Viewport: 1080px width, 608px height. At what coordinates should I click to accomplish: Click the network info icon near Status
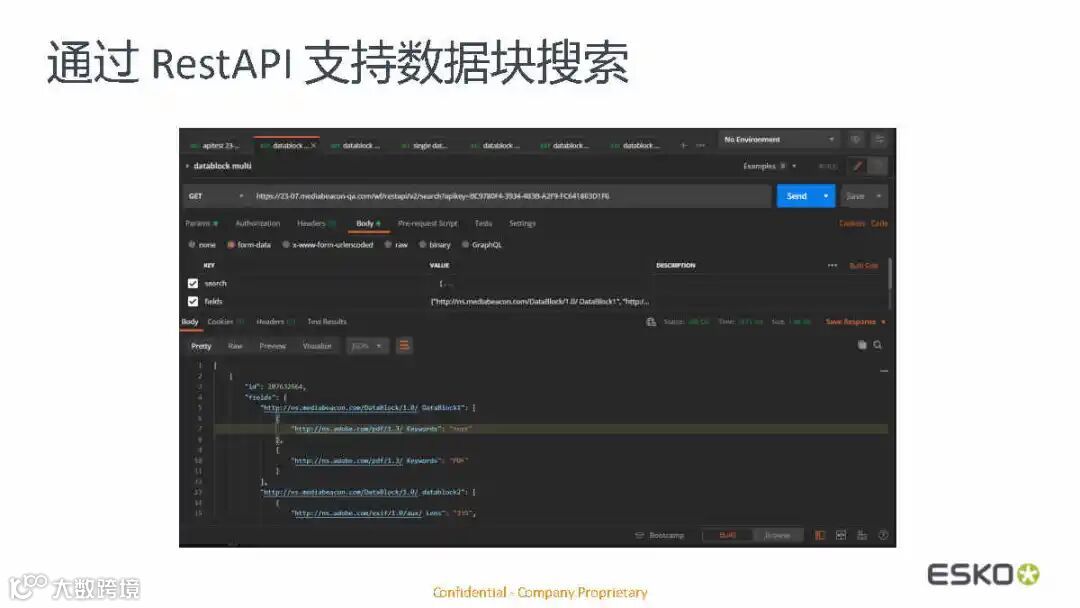tap(651, 322)
